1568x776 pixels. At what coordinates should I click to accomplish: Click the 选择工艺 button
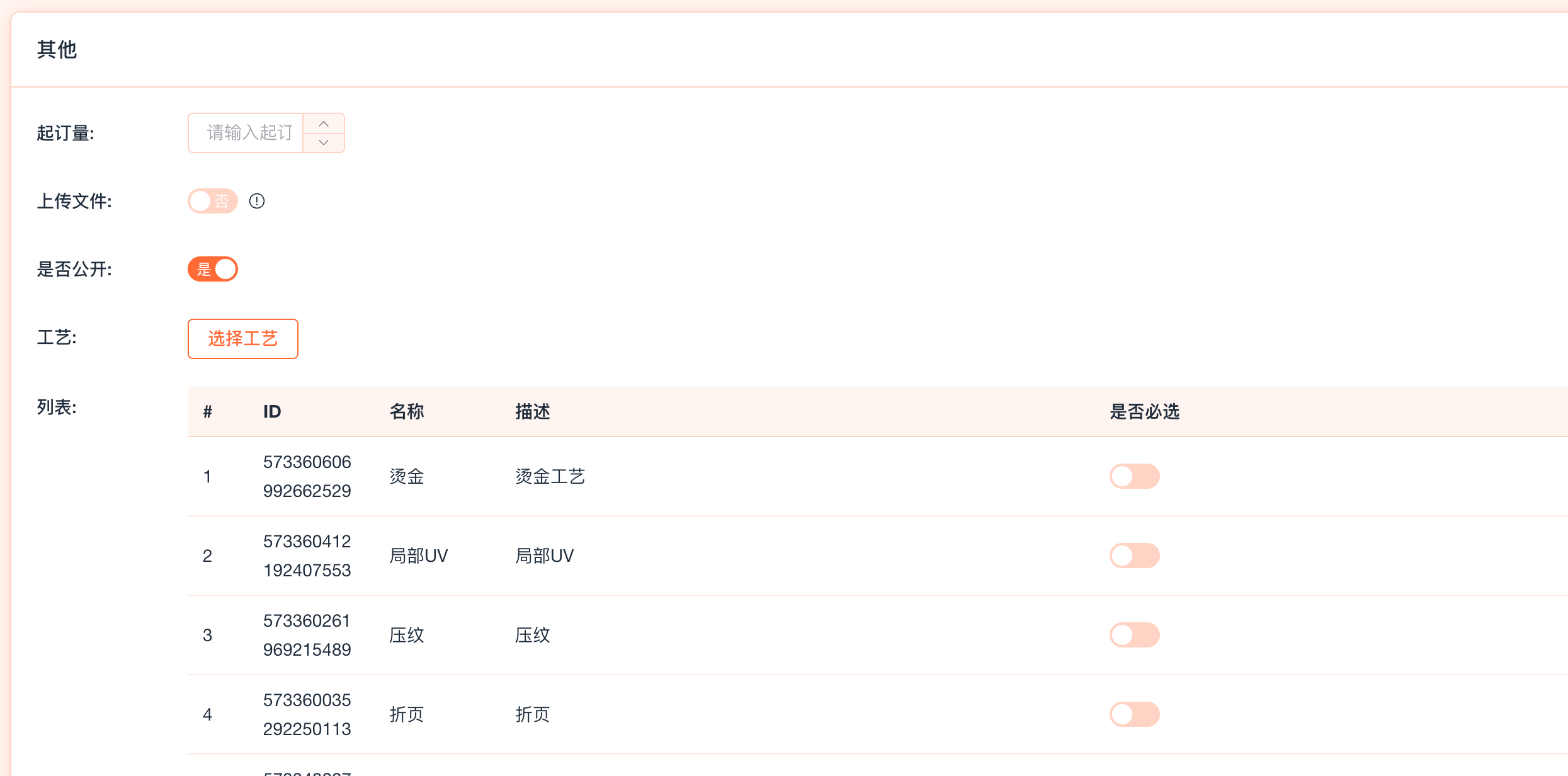242,339
